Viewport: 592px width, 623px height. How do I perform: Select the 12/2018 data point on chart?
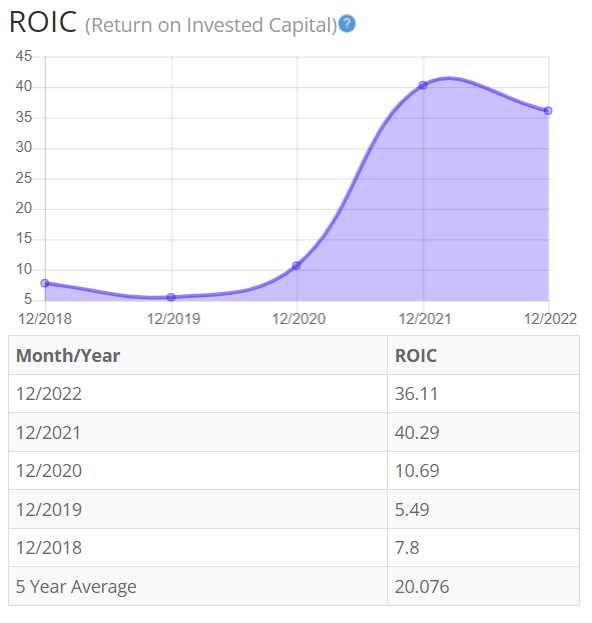point(45,283)
